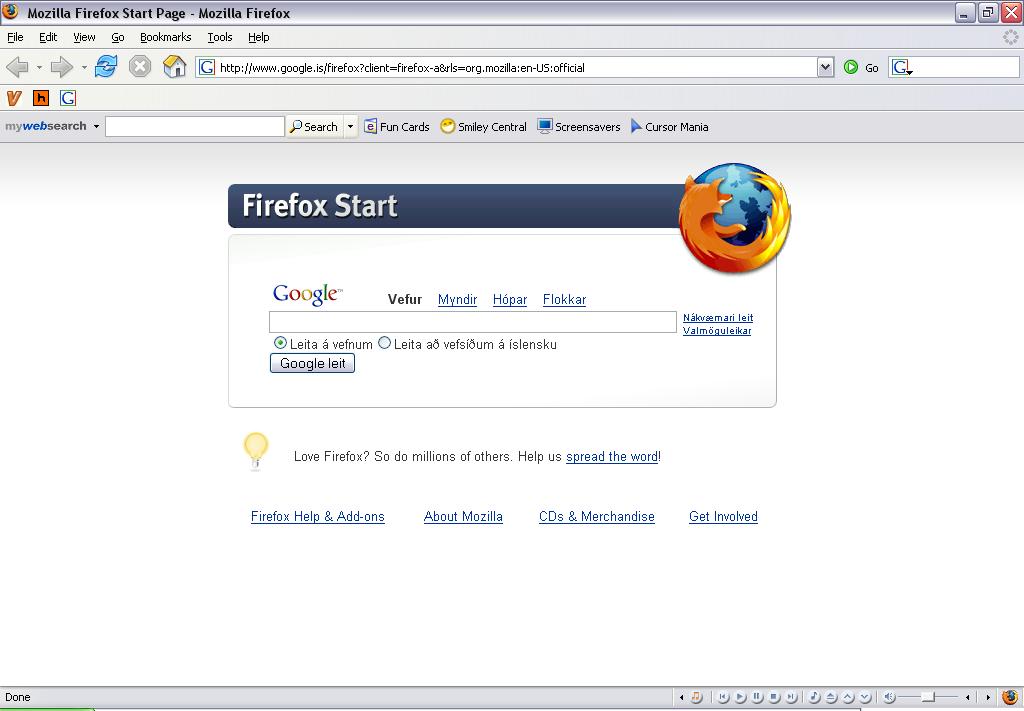The width and height of the screenshot is (1024, 711).
Task: Play track in status bar player
Action: 741,697
